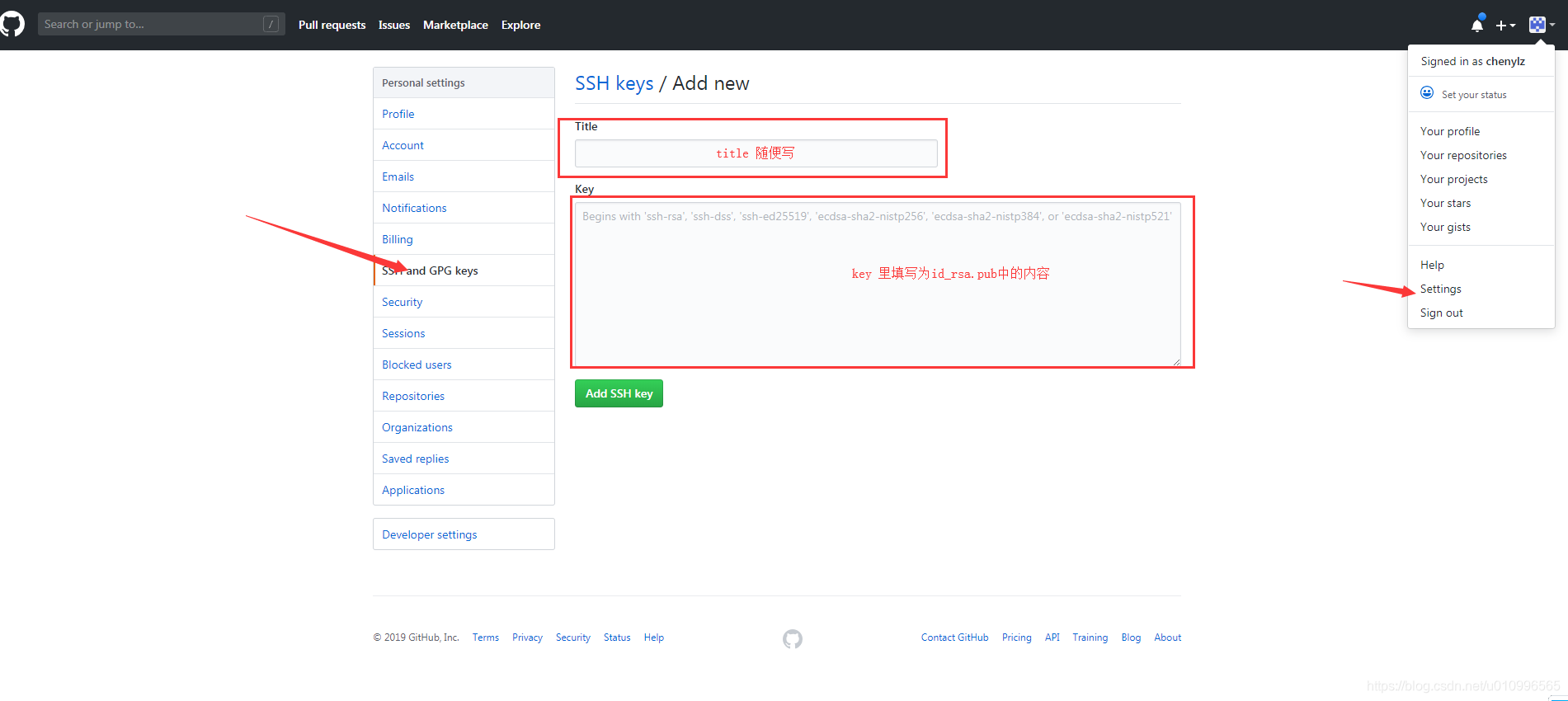Open Blog link in footer

point(1131,637)
